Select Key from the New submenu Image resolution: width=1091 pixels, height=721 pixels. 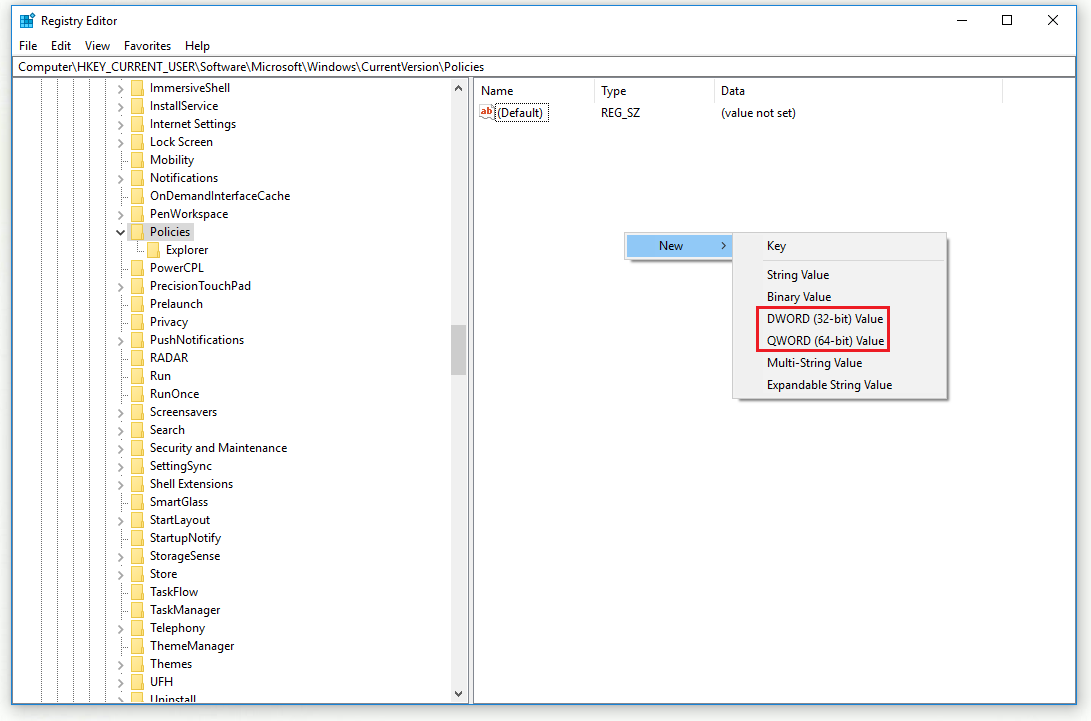840,246
